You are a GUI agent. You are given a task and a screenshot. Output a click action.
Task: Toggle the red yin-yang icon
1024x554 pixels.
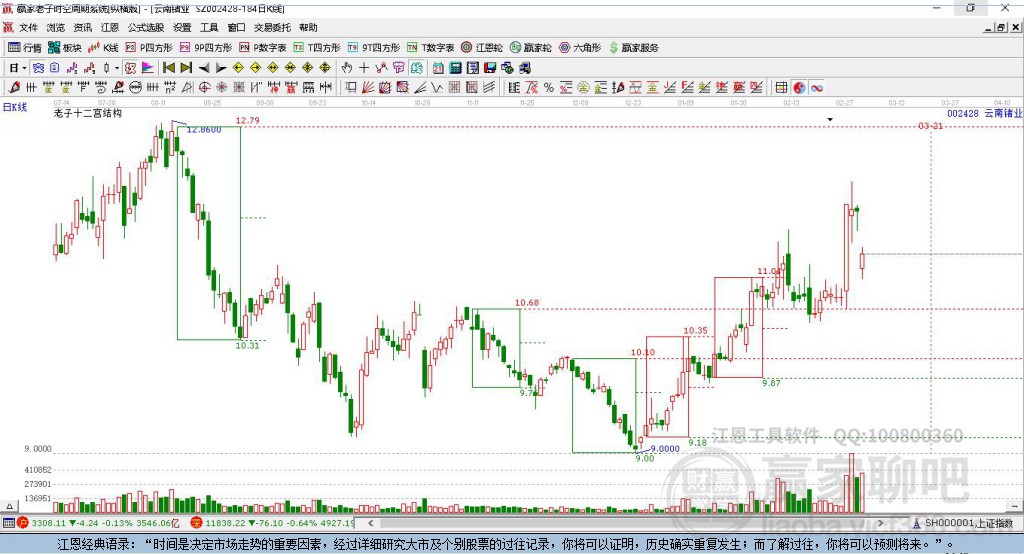click(x=799, y=88)
